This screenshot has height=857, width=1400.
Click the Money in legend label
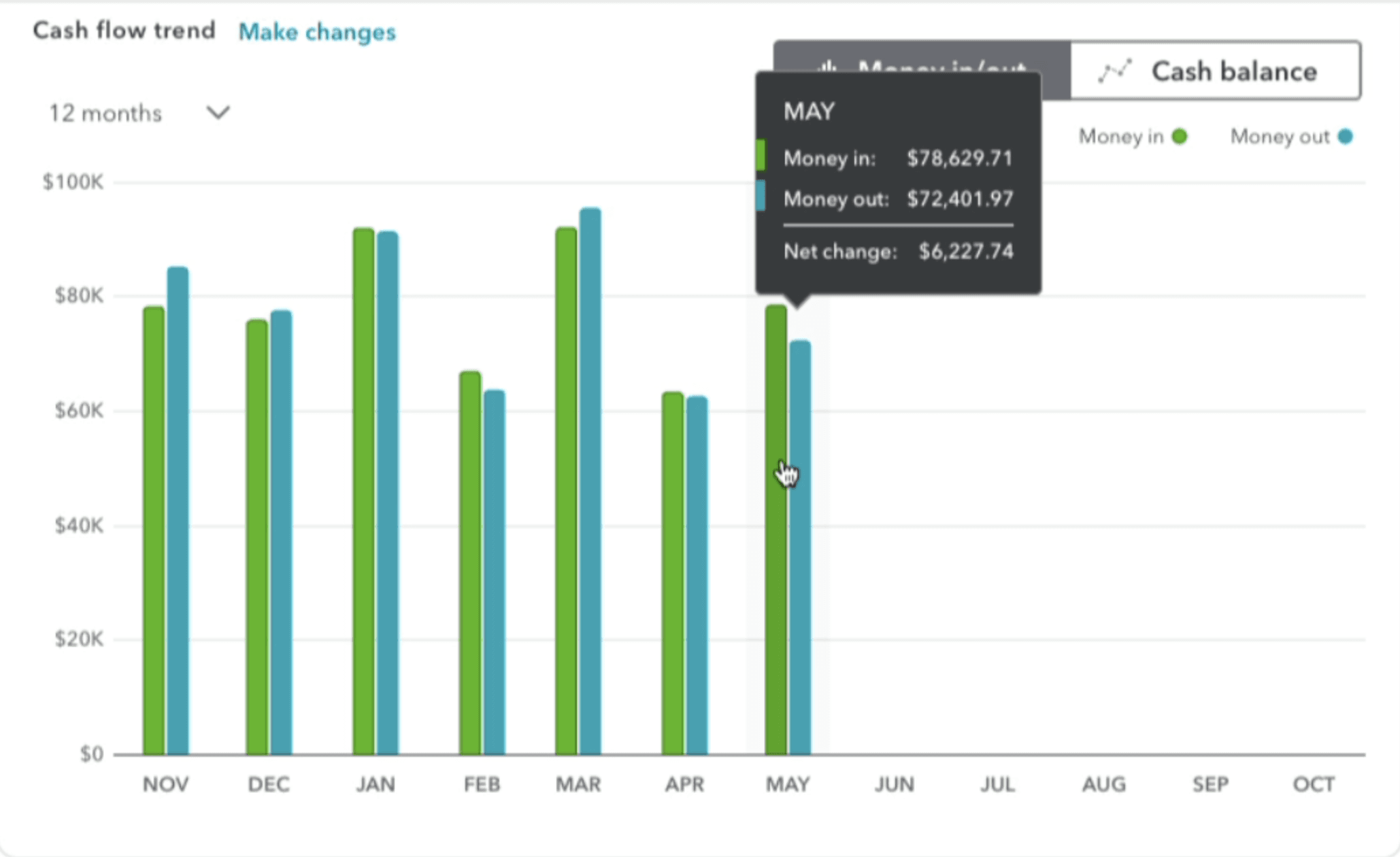click(x=1120, y=137)
